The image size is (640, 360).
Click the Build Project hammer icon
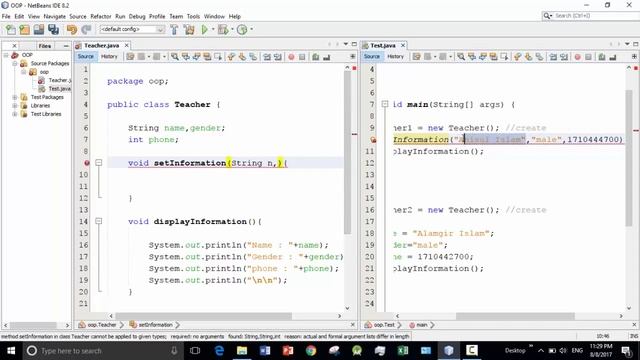174,29
